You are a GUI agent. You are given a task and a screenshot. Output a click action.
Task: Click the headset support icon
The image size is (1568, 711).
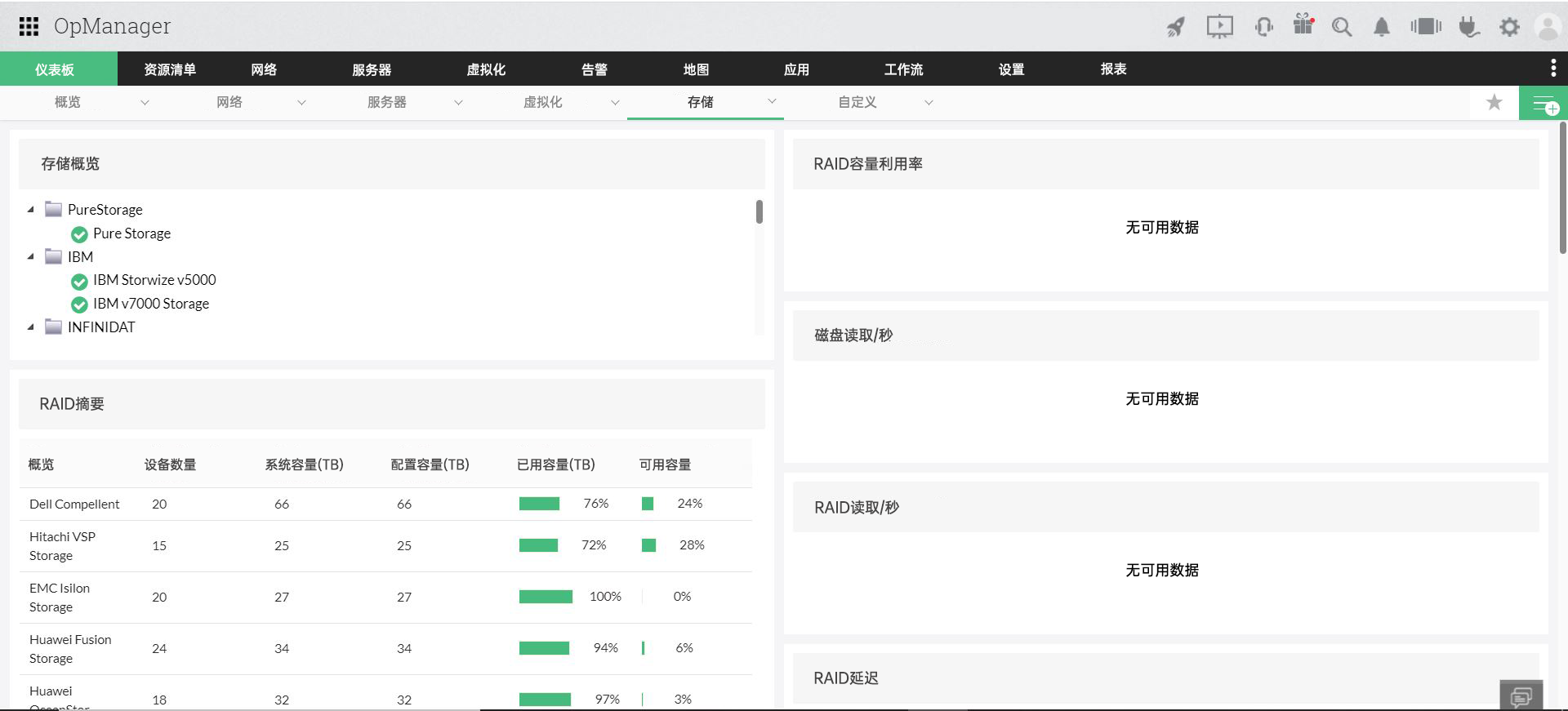point(1263,27)
